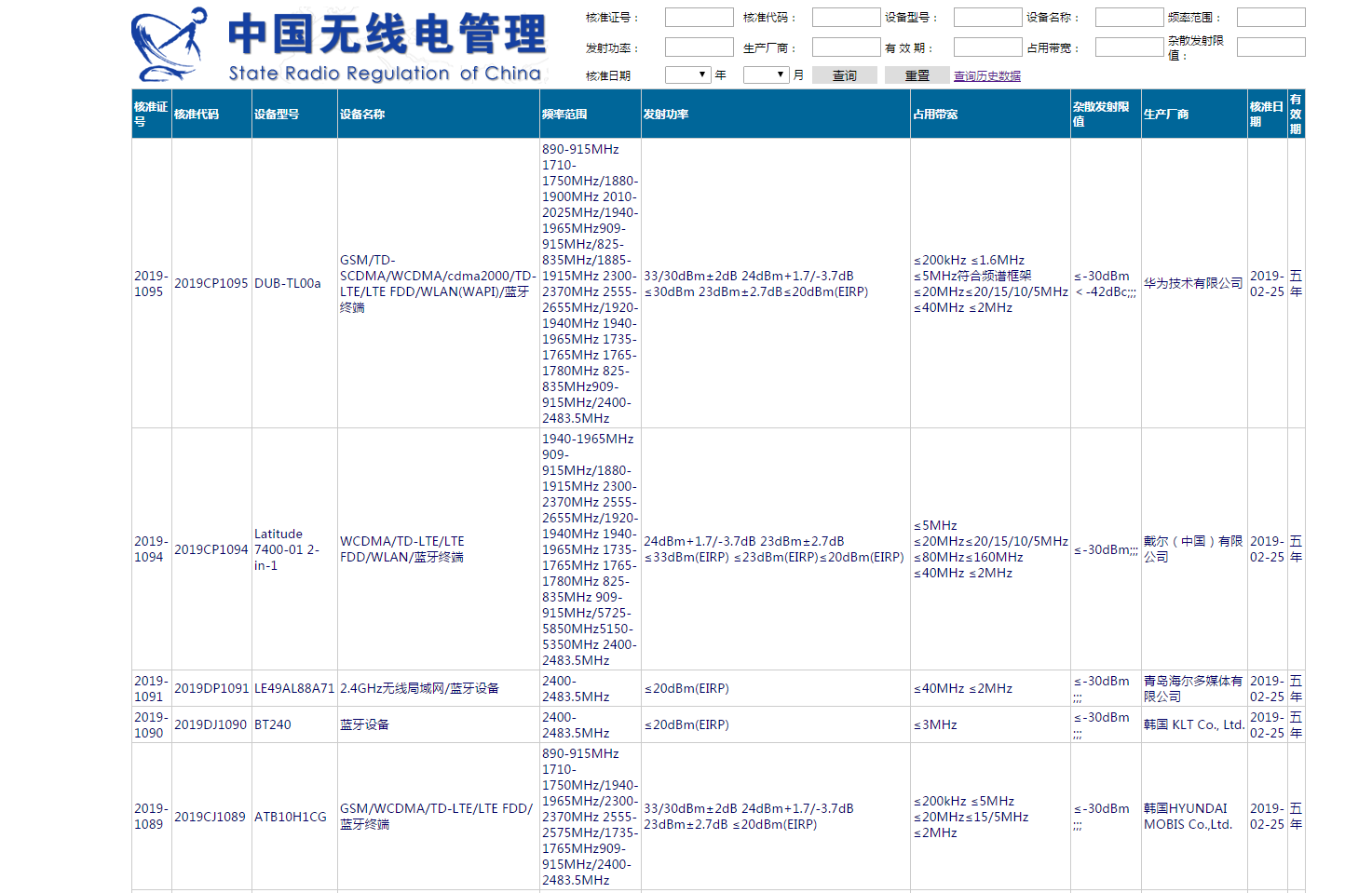The image size is (1372, 893).
Task: Select model Latitude 7400-01 2-in-1
Action: (x=287, y=549)
